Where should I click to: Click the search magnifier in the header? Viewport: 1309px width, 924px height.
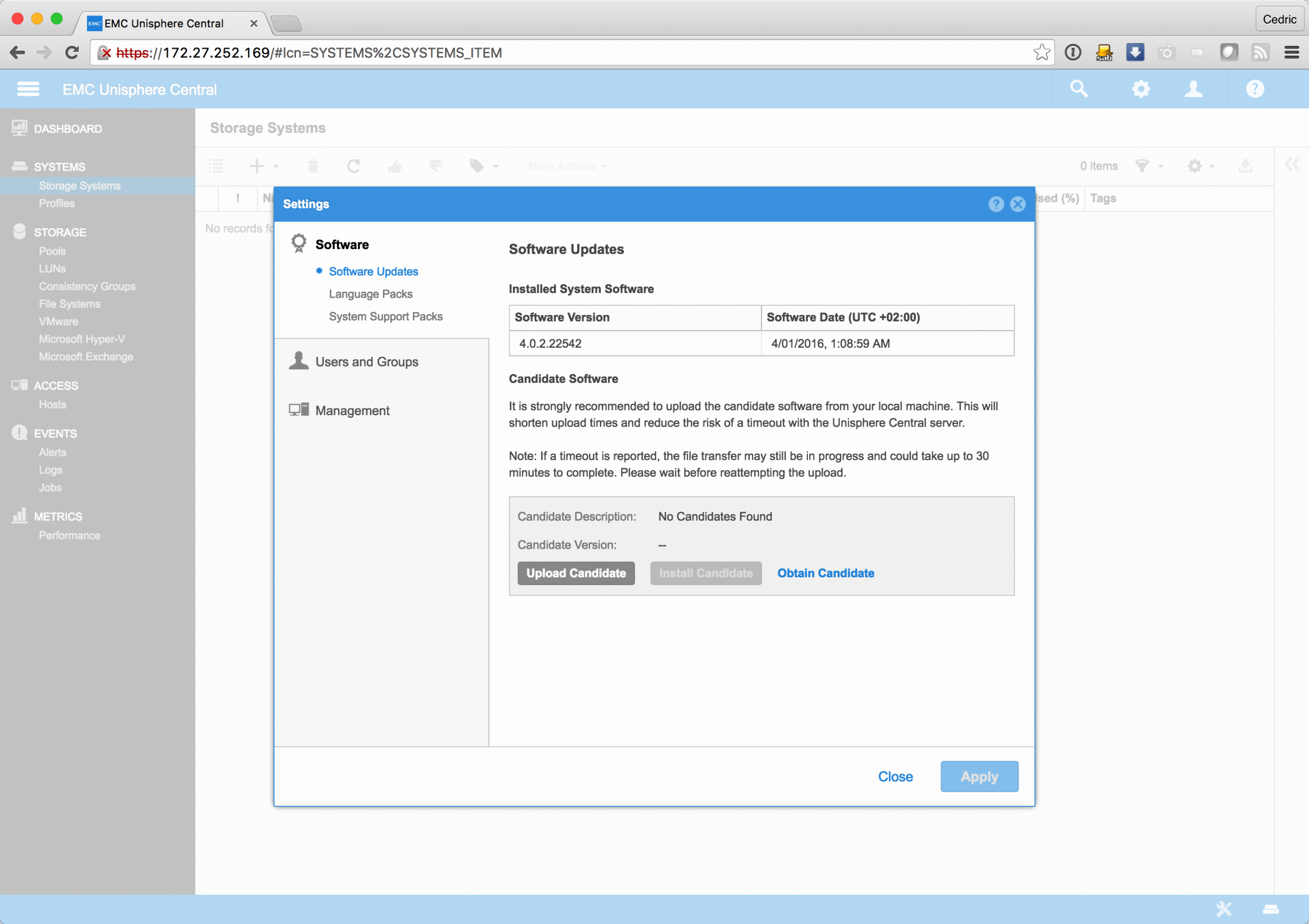tap(1079, 89)
